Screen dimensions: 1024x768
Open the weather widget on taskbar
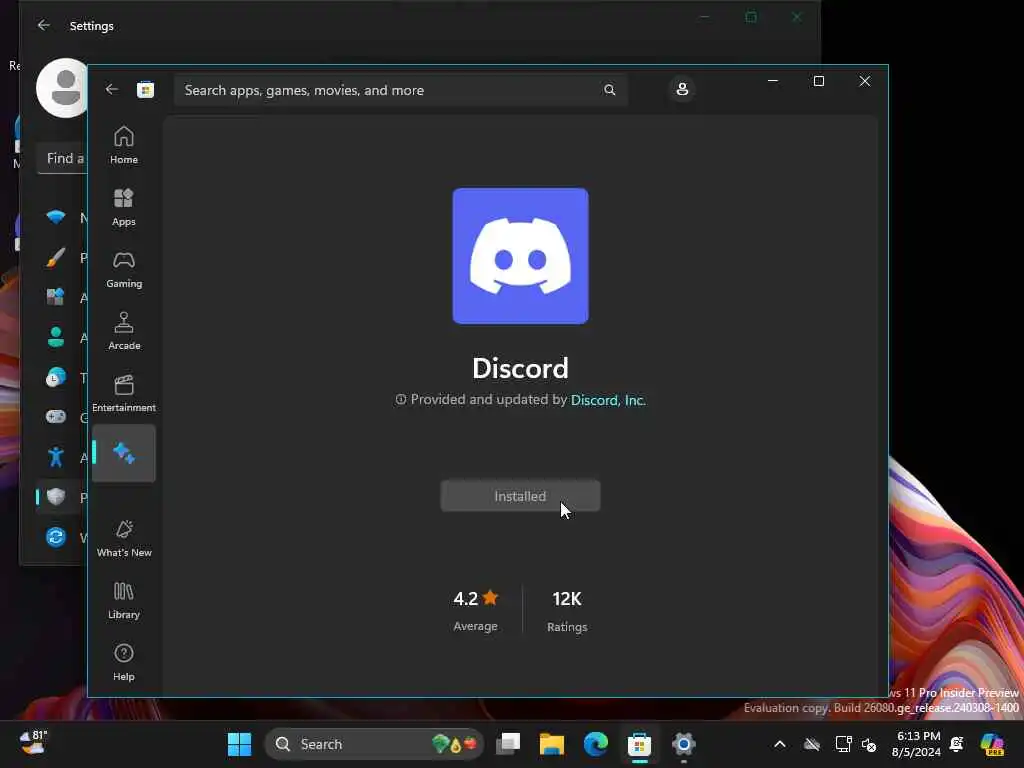[x=33, y=743]
